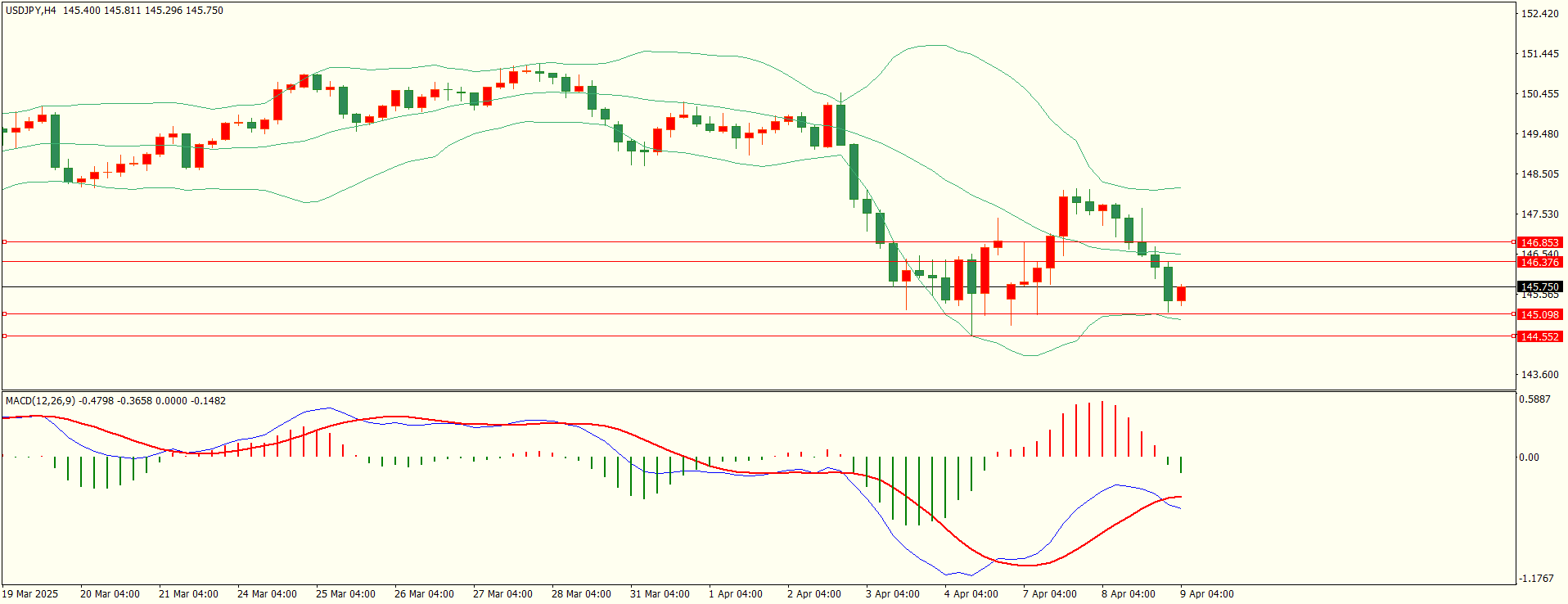Click the 149.480 price axis value
Image resolution: width=1568 pixels, height=604 pixels.
1539,134
